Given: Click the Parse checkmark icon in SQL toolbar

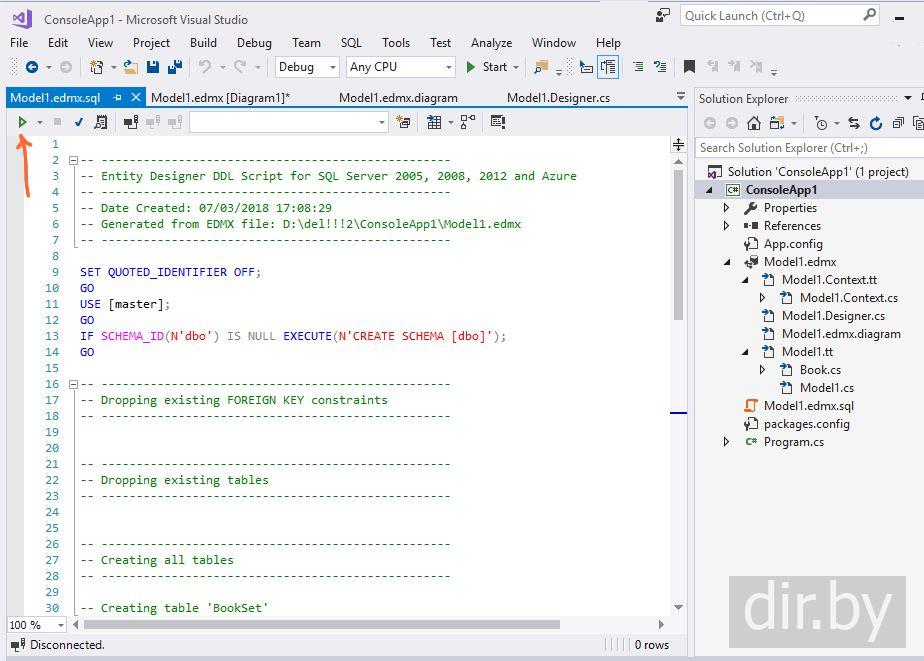Looking at the screenshot, I should point(78,122).
